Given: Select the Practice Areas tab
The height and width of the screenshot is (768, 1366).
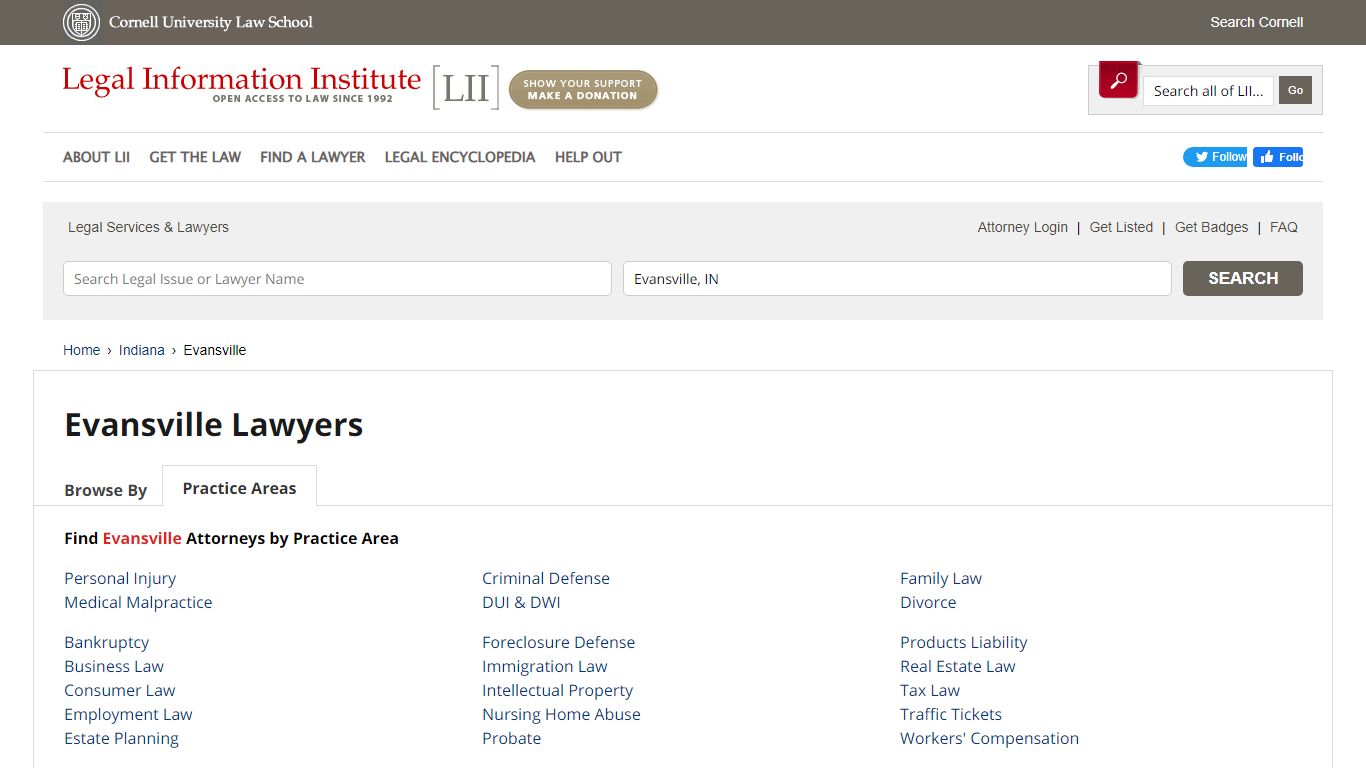Looking at the screenshot, I should 239,488.
